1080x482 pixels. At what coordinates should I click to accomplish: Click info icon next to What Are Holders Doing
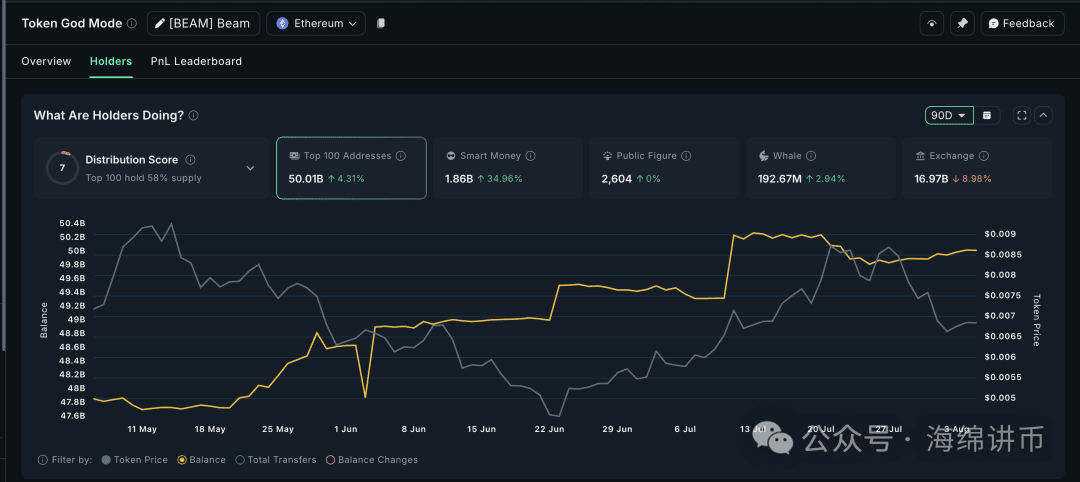point(194,116)
